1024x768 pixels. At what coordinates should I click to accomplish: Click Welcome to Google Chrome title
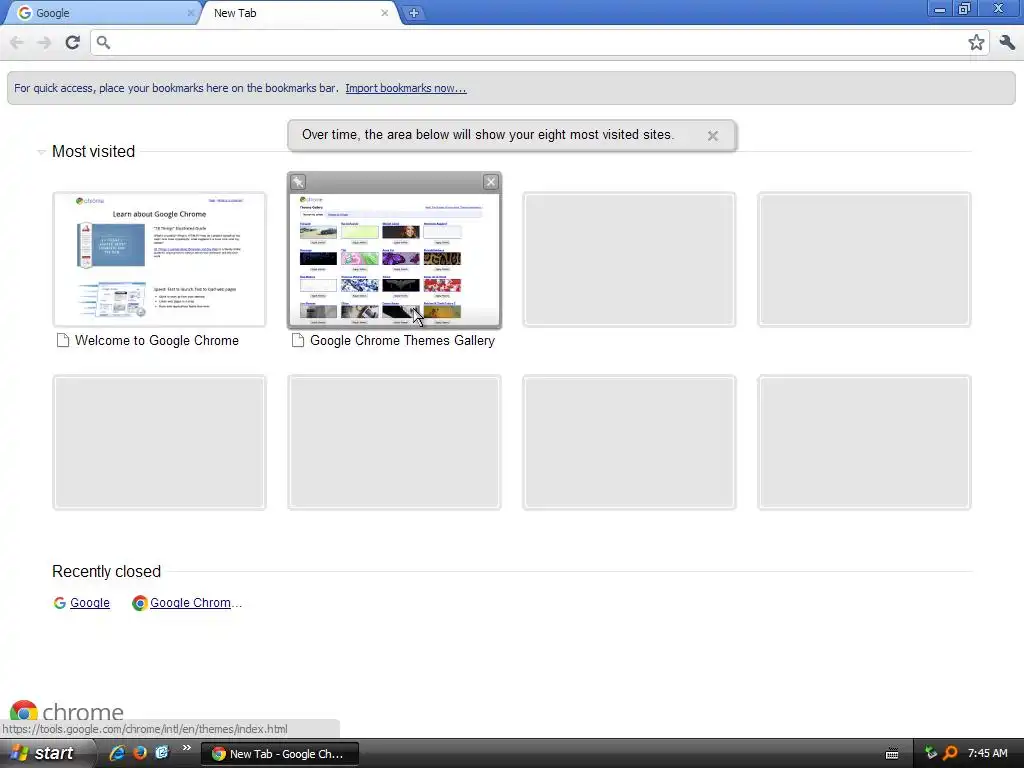click(x=157, y=340)
